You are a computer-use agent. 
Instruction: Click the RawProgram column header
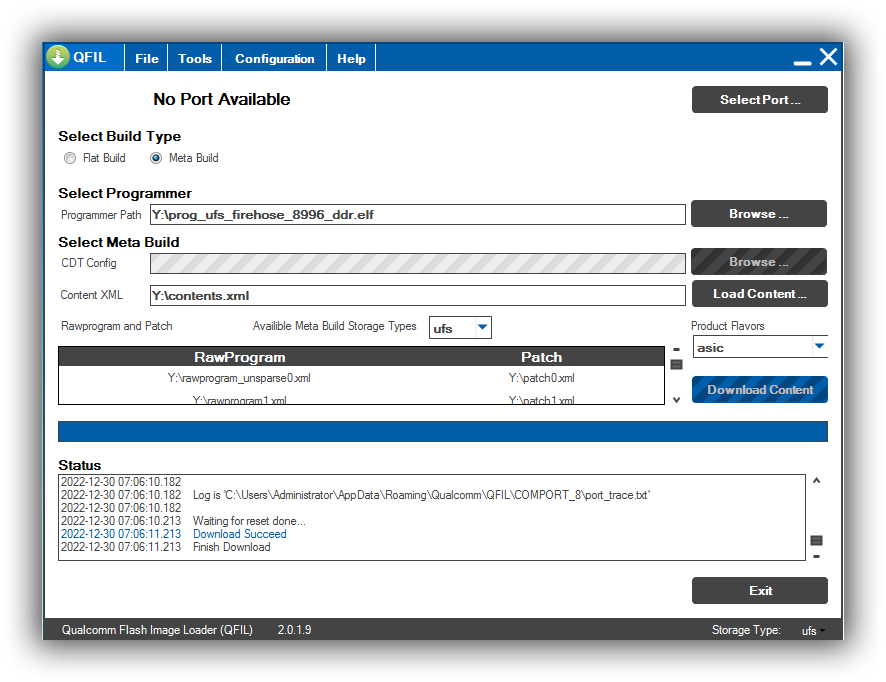click(x=240, y=357)
